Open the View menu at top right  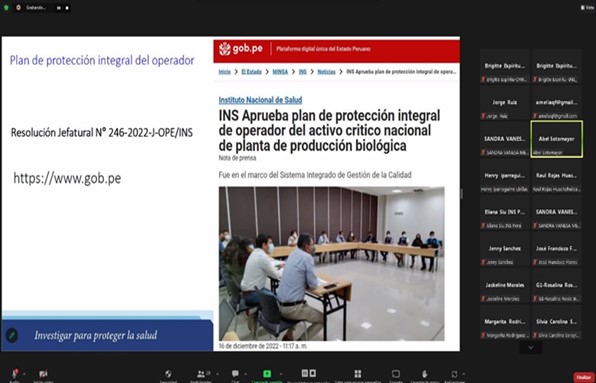coord(588,8)
